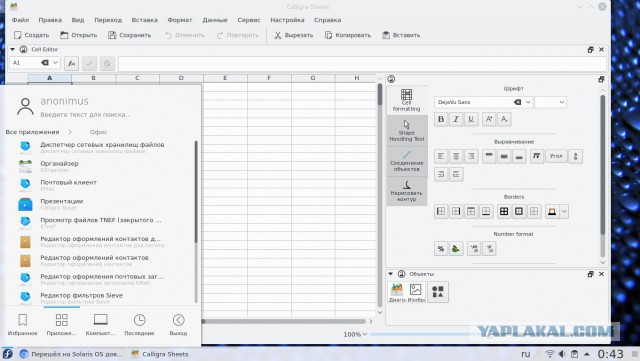Screen dimensions: 640x361
Task: Open the Формат menu
Action: 180,20
